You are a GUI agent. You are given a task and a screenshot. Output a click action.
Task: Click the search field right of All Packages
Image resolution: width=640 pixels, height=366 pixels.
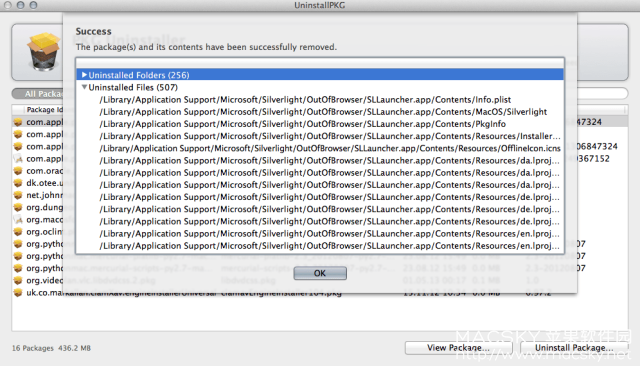click(602, 93)
